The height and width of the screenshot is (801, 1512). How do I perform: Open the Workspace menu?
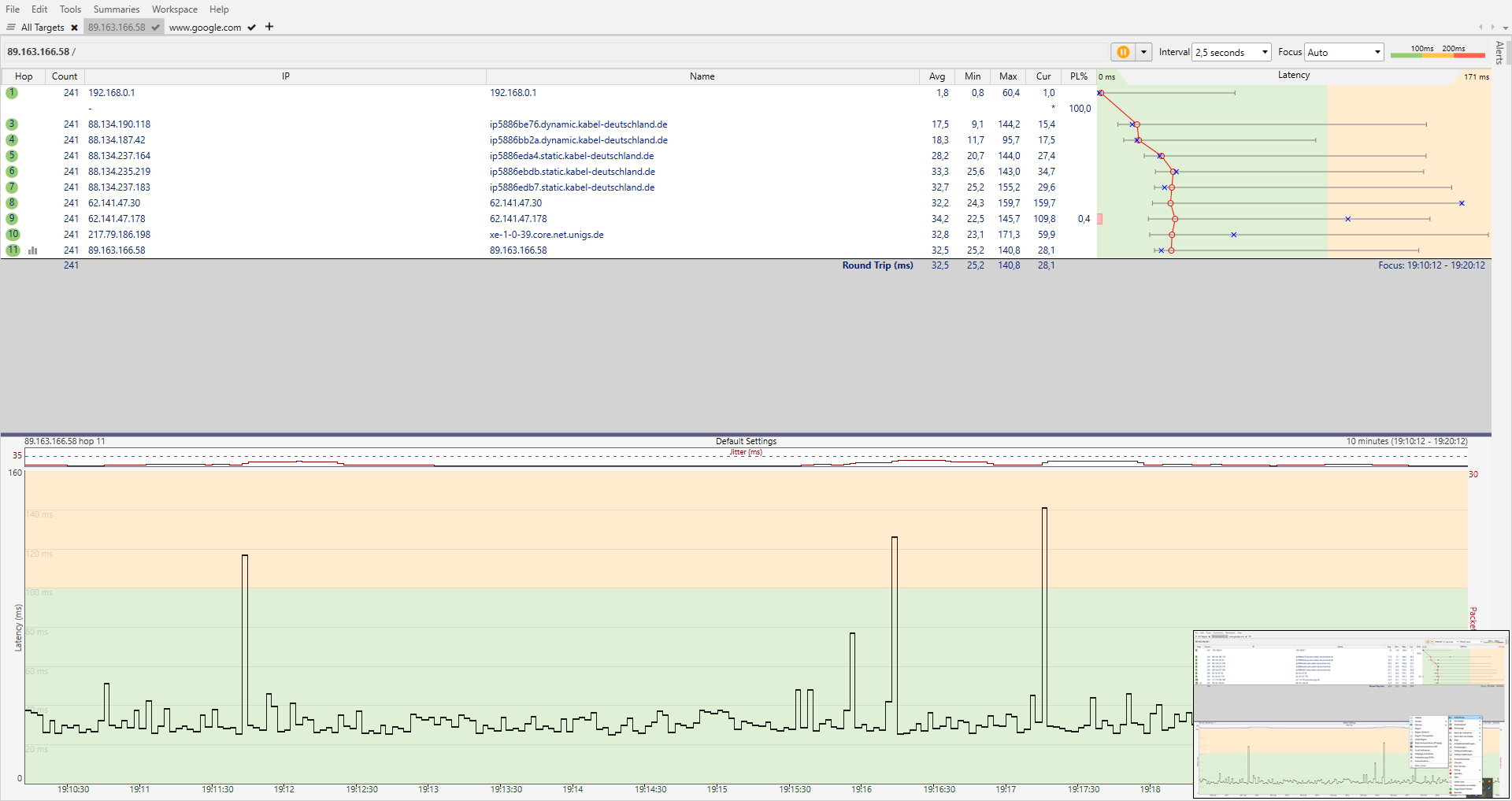175,9
